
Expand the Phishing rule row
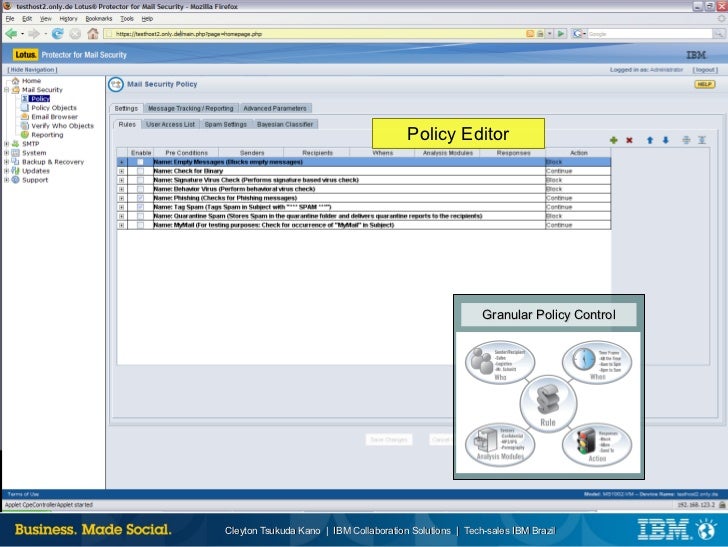click(x=121, y=198)
